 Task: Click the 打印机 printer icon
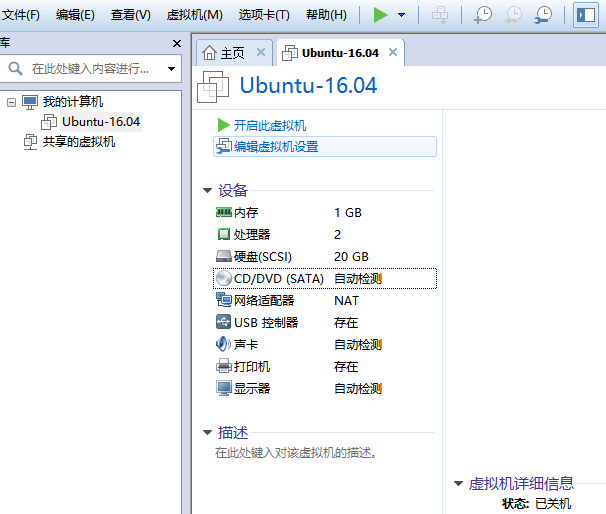click(x=223, y=366)
